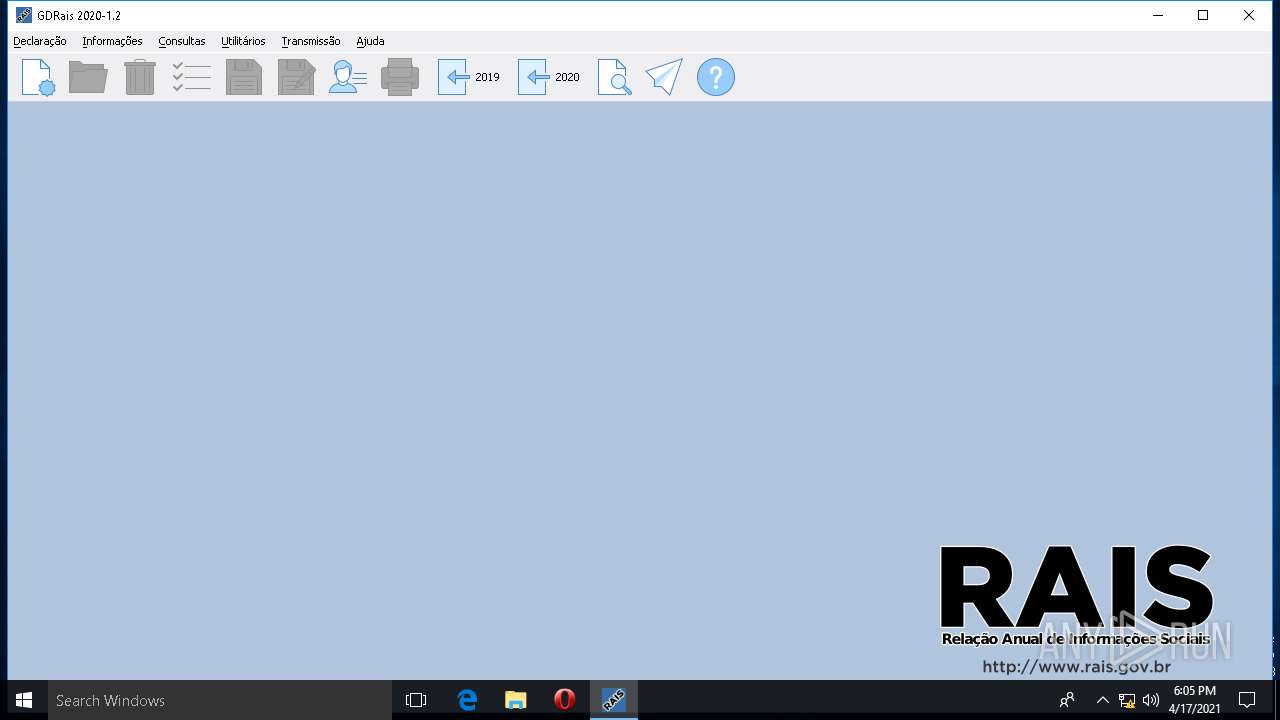
Task: Open the Action Center notifications icon
Action: [x=1247, y=700]
